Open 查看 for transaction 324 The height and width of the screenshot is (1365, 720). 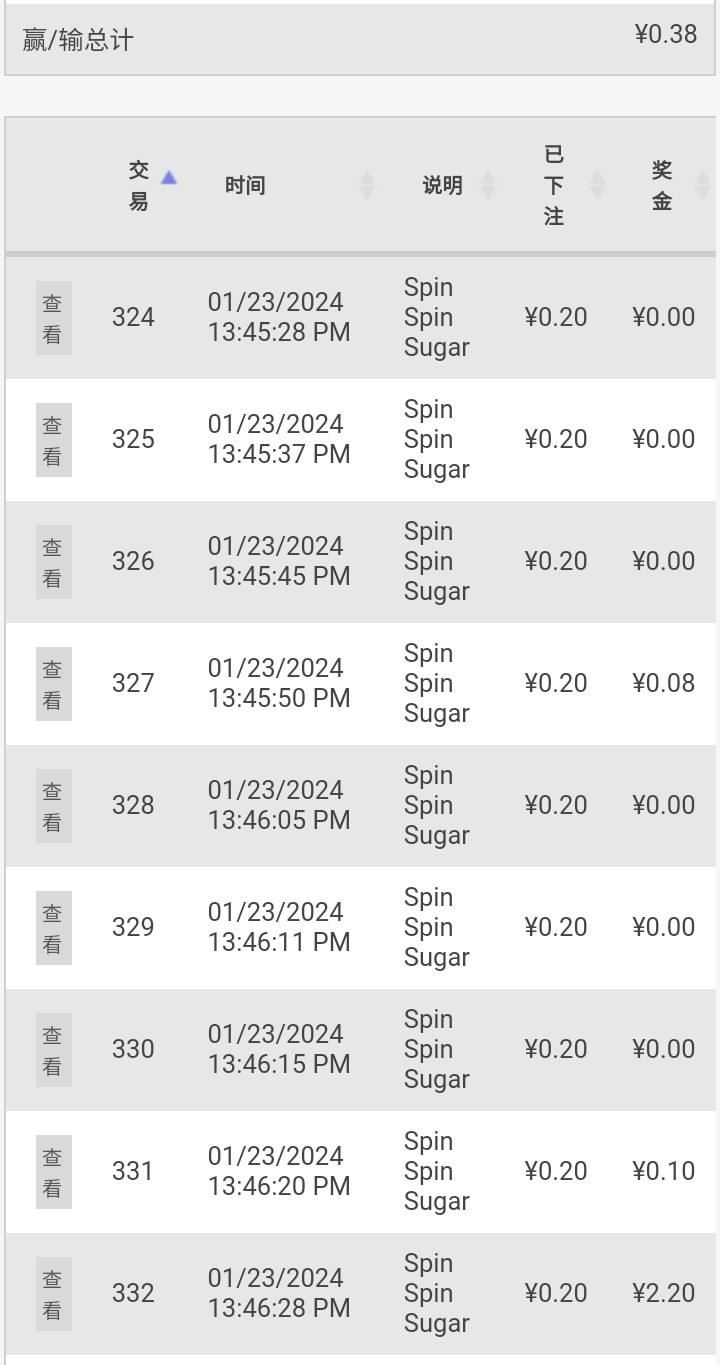tap(53, 318)
